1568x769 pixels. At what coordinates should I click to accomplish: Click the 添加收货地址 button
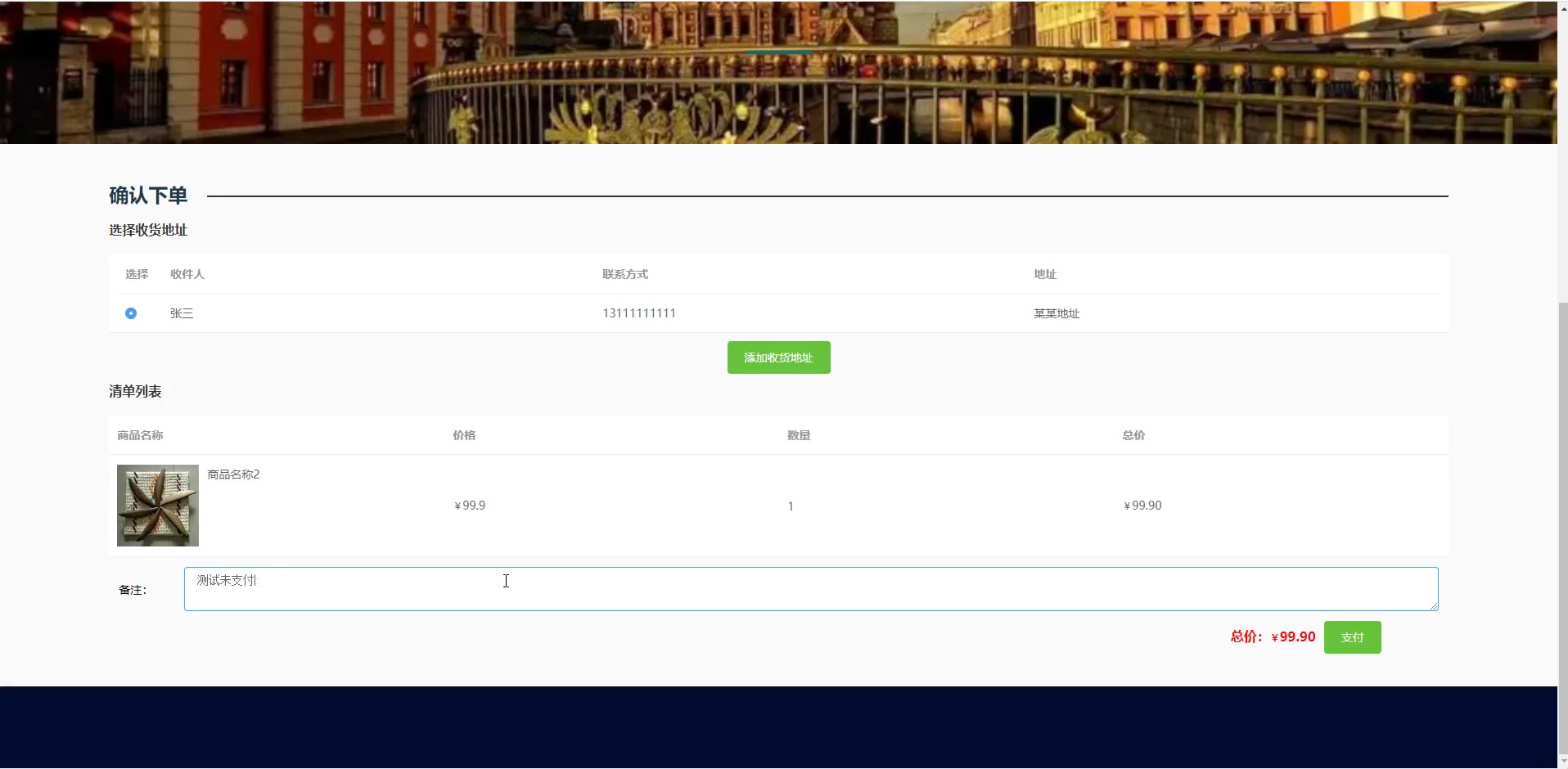[778, 358]
